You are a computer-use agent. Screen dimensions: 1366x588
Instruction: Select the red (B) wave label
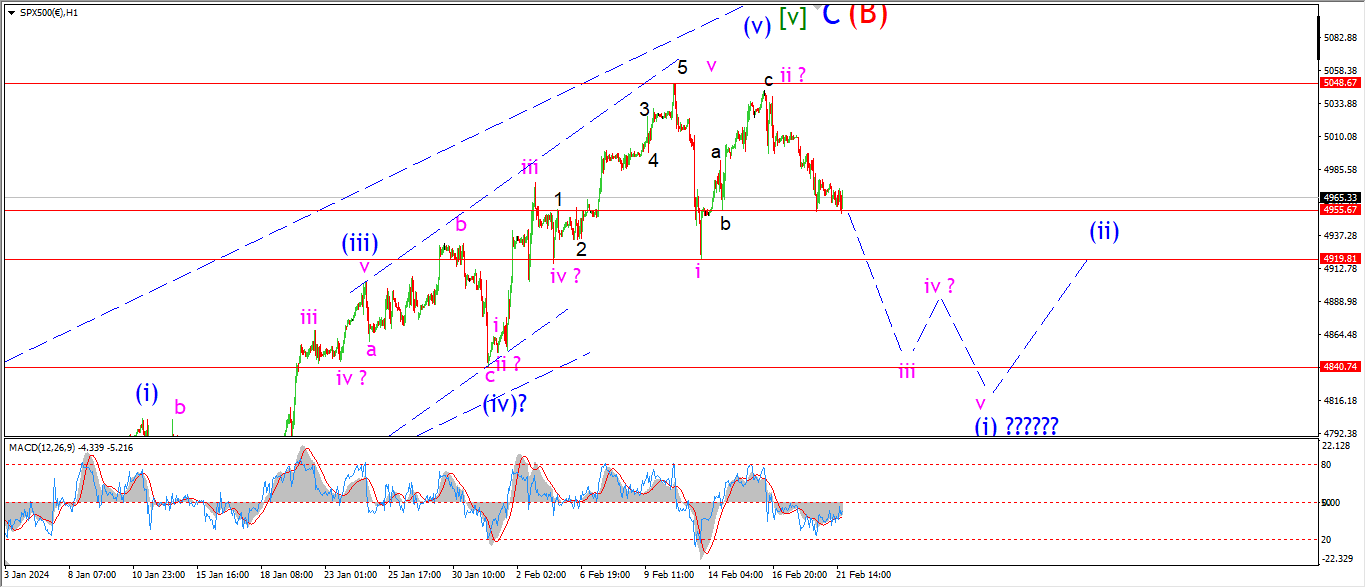pyautogui.click(x=868, y=14)
